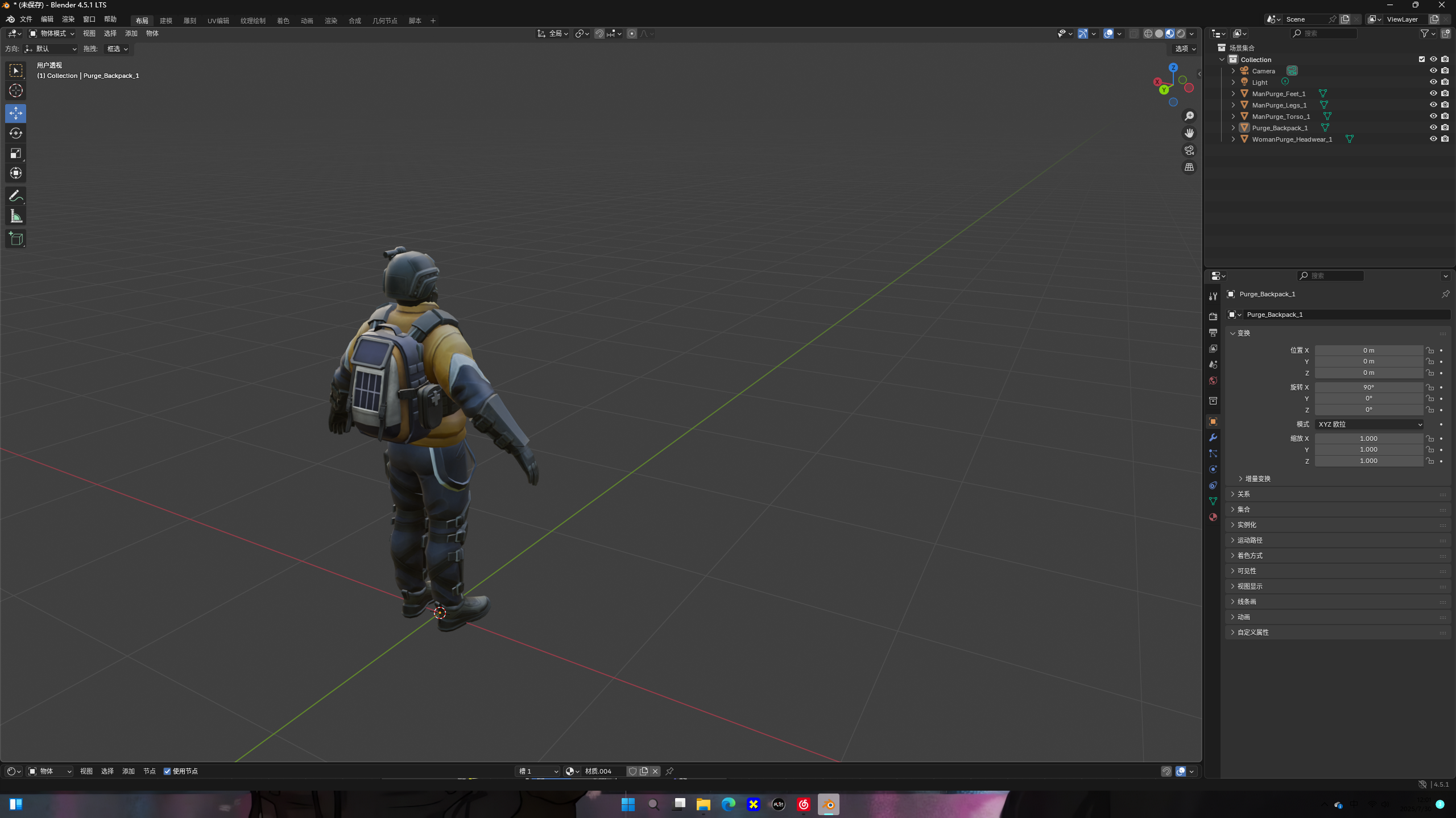
Task: Open the 文件 menu
Action: click(26, 19)
